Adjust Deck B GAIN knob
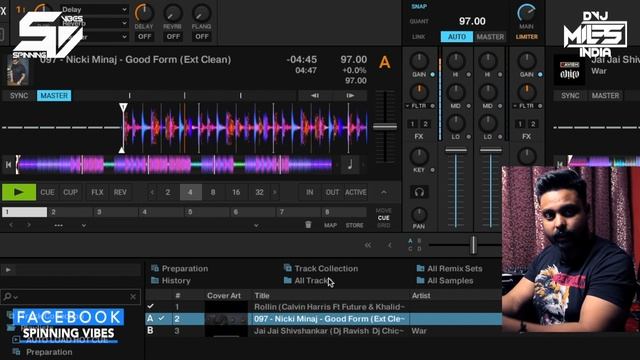Screen dimensions: 640x360 pos(527,61)
